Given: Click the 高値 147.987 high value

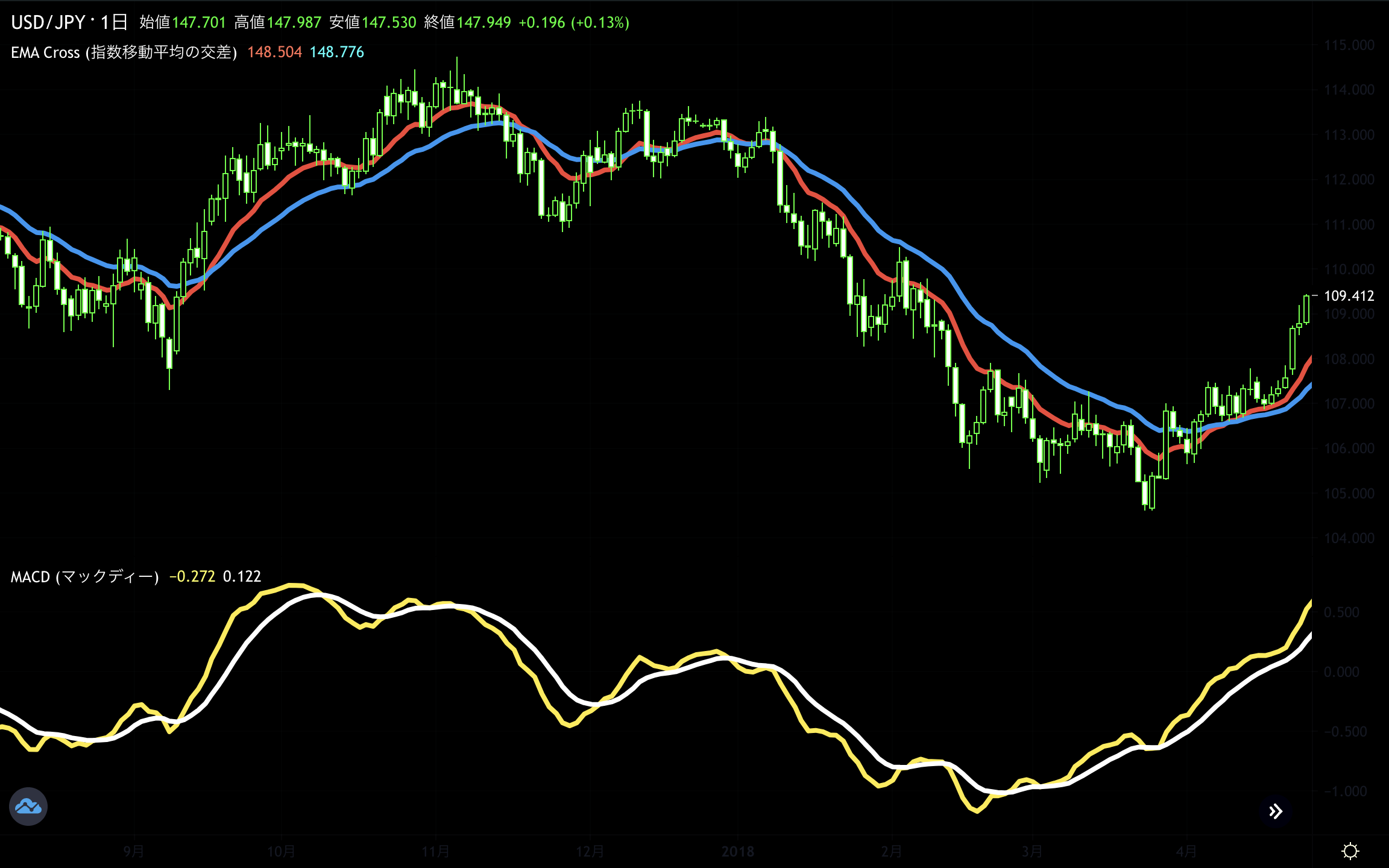Looking at the screenshot, I should (x=294, y=22).
